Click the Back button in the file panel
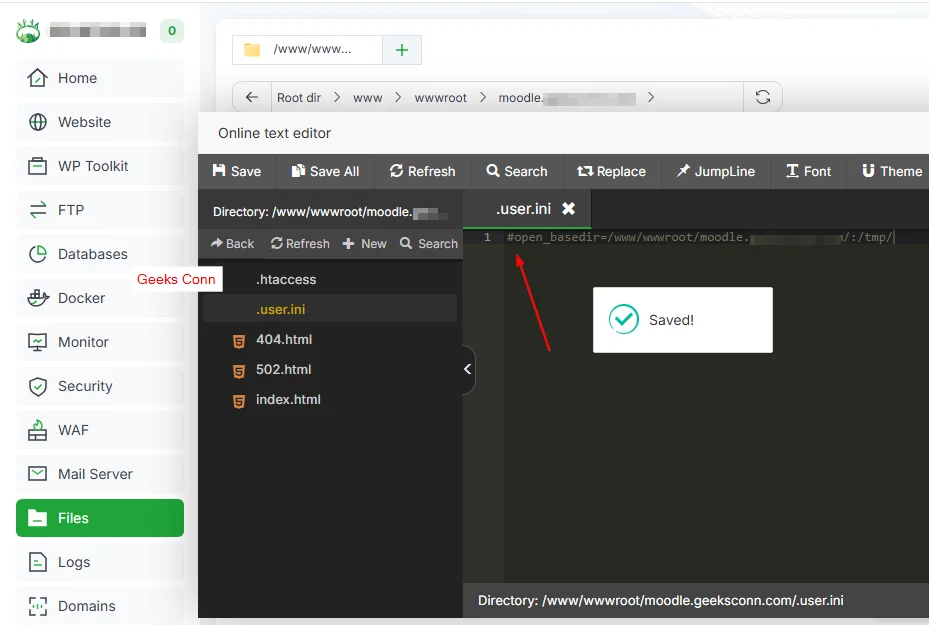Image resolution: width=929 pixels, height=625 pixels. coord(231,243)
